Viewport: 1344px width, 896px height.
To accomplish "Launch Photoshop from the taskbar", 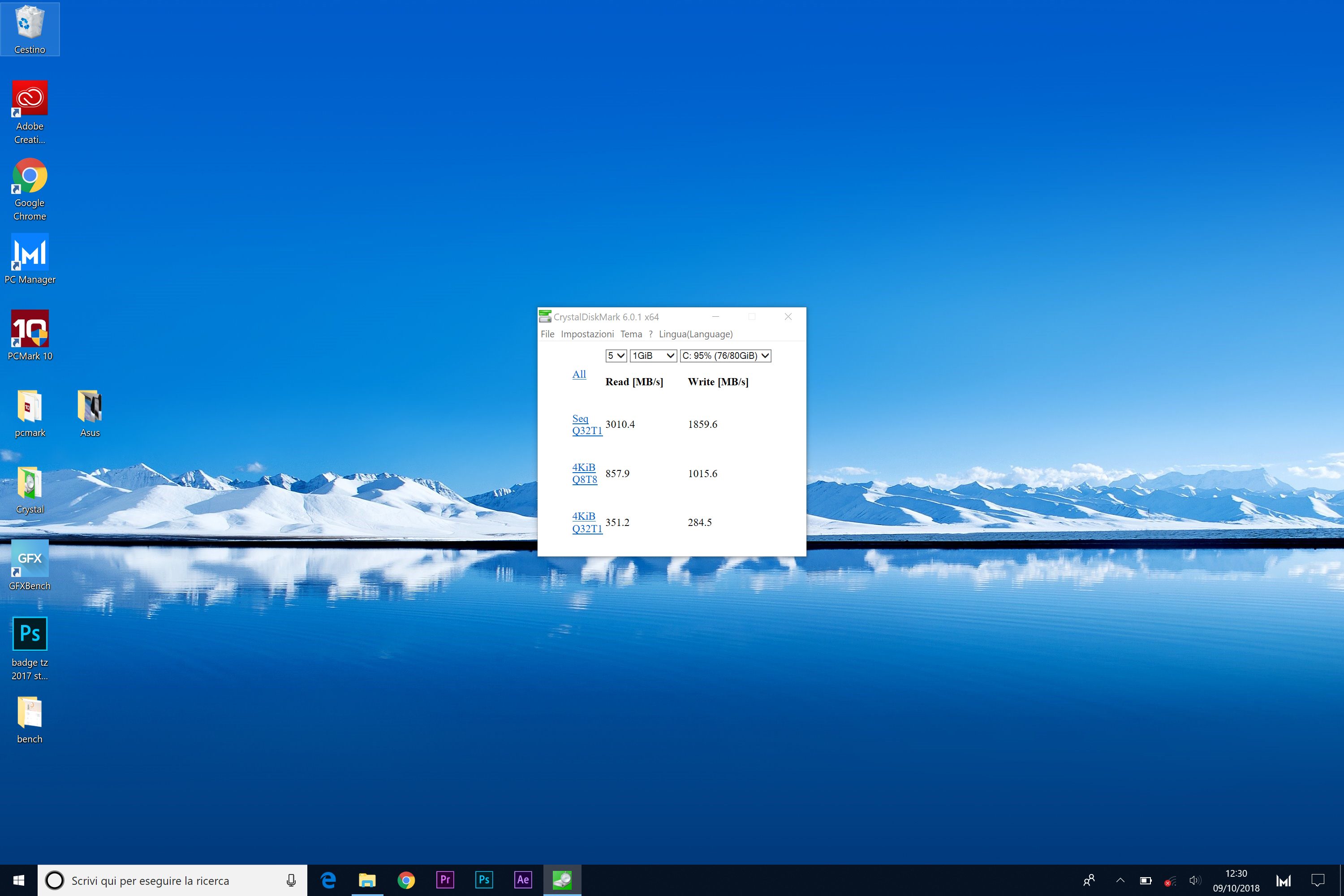I will [483, 880].
